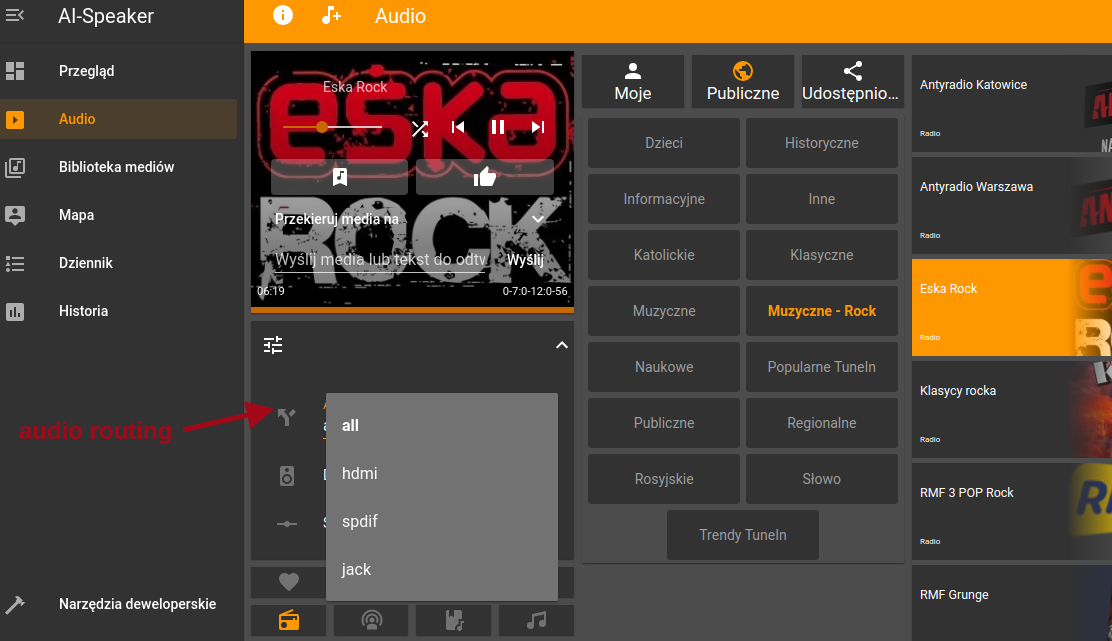Click the add music note icon

331,16
